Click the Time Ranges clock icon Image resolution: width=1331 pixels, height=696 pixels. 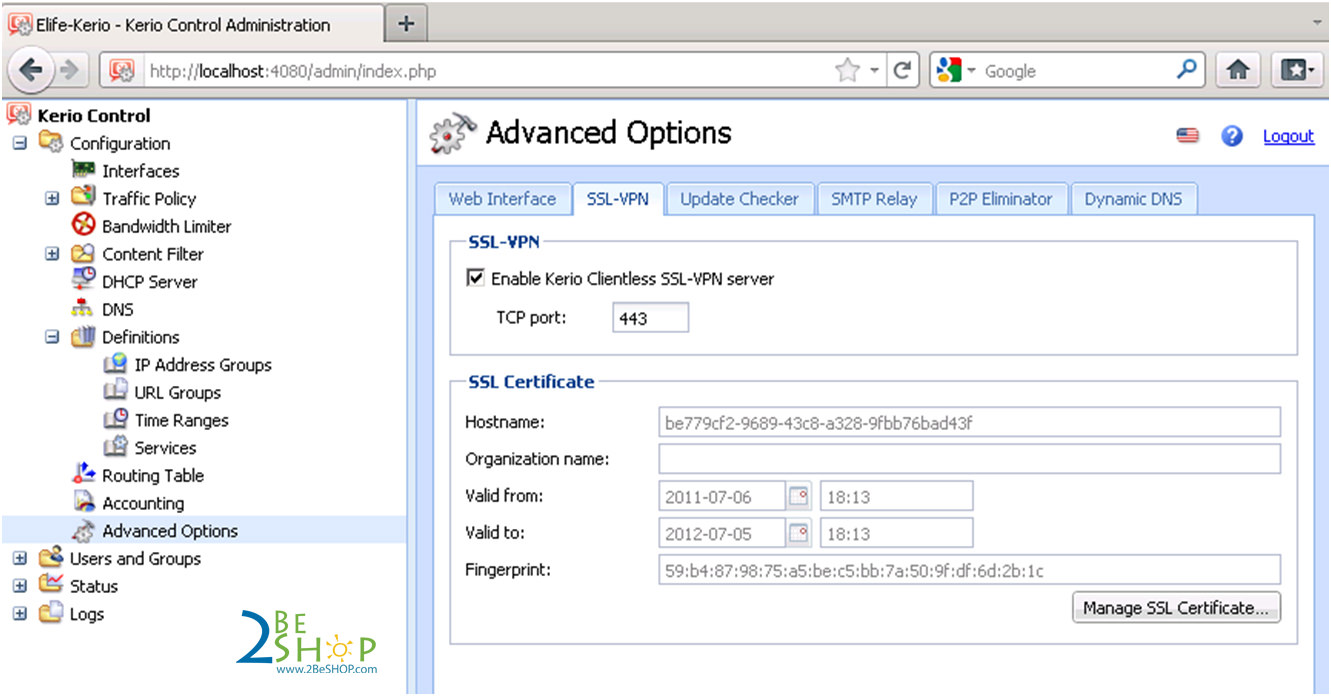coord(116,420)
